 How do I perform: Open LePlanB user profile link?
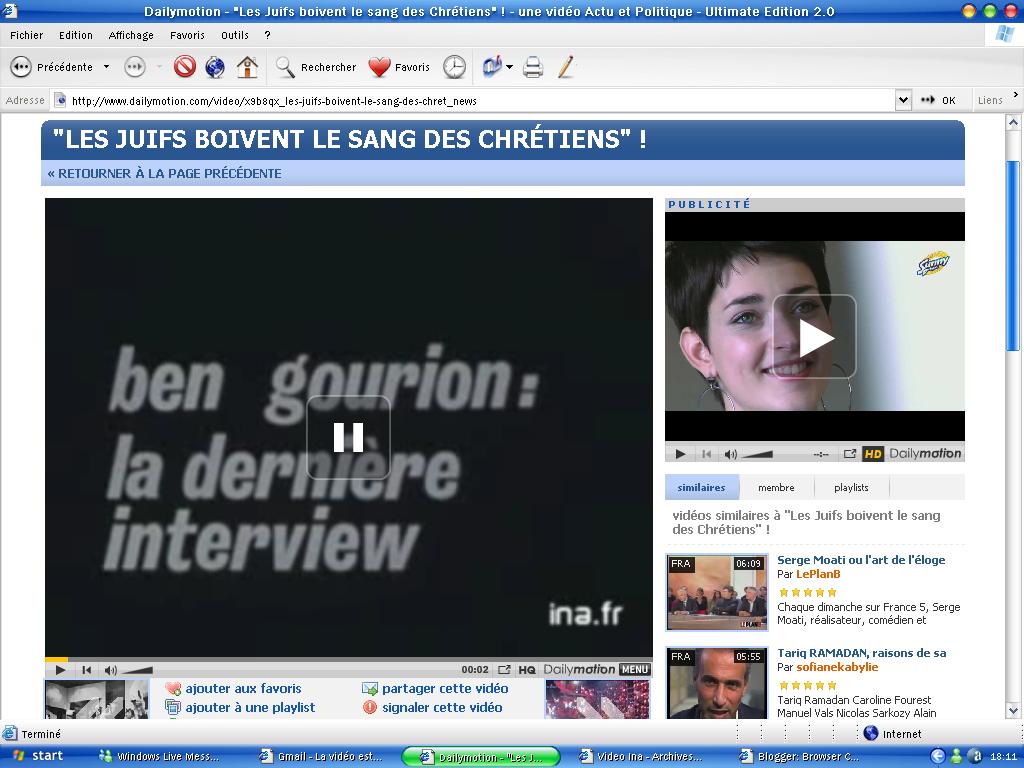(818, 574)
